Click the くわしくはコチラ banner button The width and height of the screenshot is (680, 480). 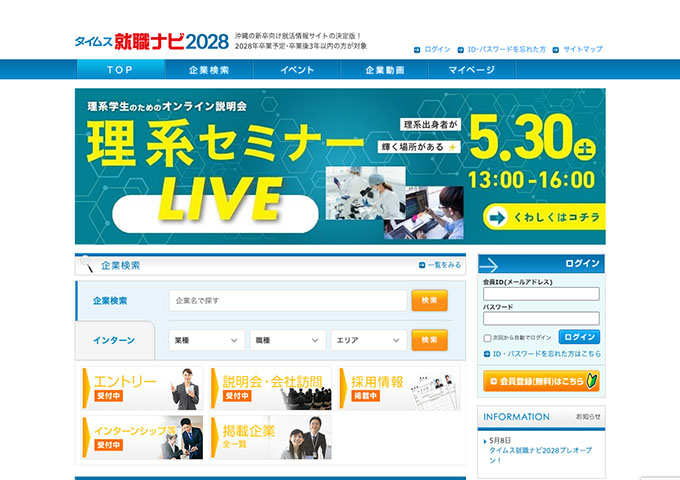[x=544, y=217]
